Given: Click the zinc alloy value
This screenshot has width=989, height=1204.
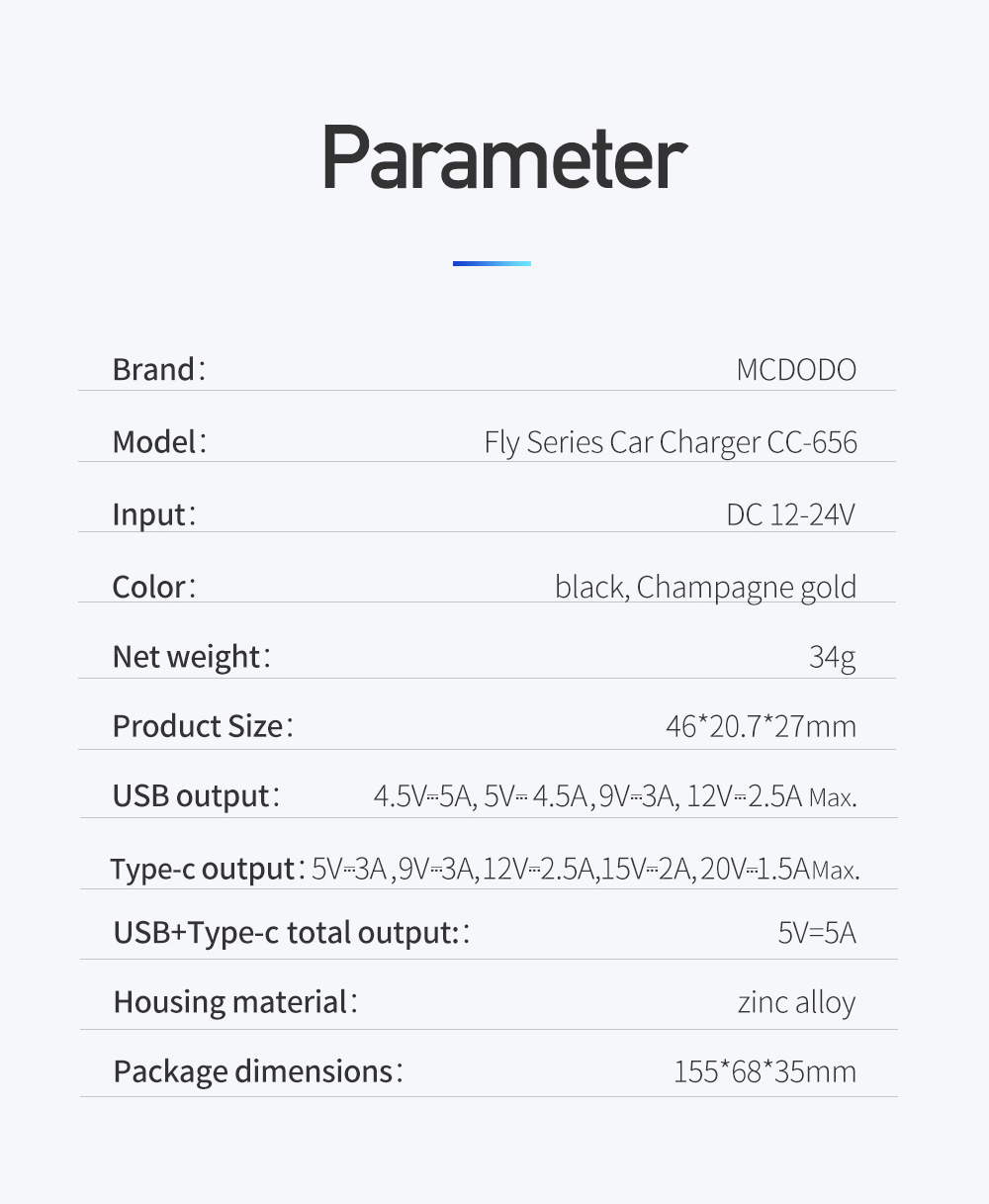Looking at the screenshot, I should 797,1003.
